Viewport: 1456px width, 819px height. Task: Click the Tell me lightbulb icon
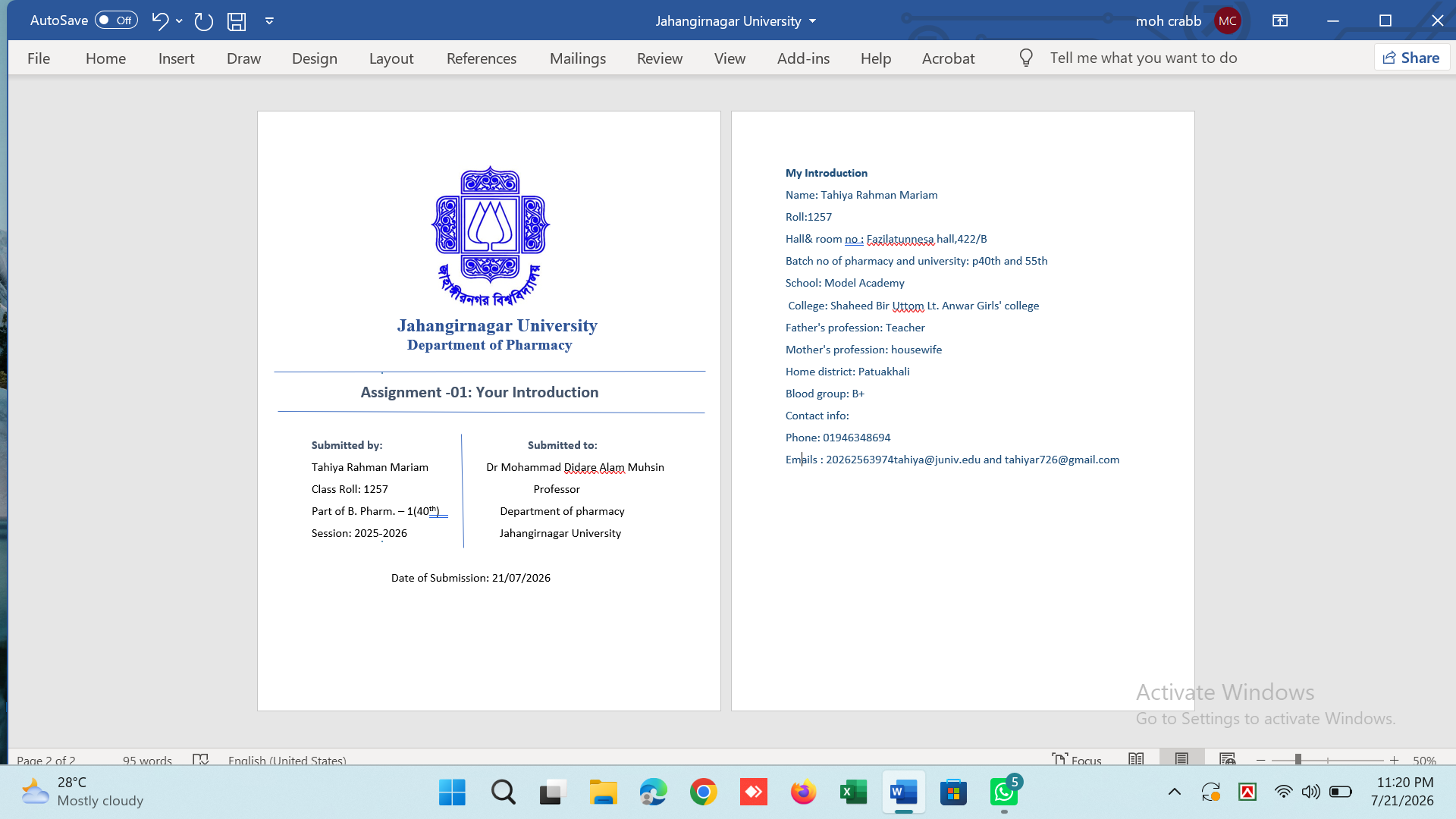tap(1026, 58)
